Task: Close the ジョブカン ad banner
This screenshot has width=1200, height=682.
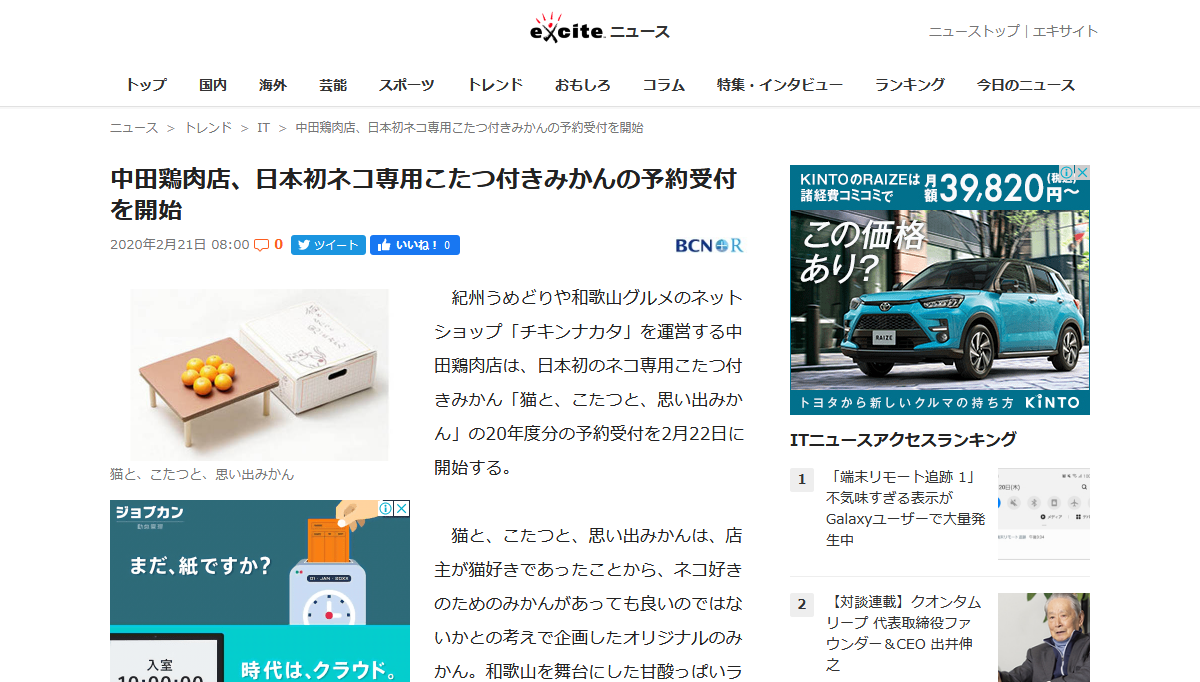Action: point(401,508)
